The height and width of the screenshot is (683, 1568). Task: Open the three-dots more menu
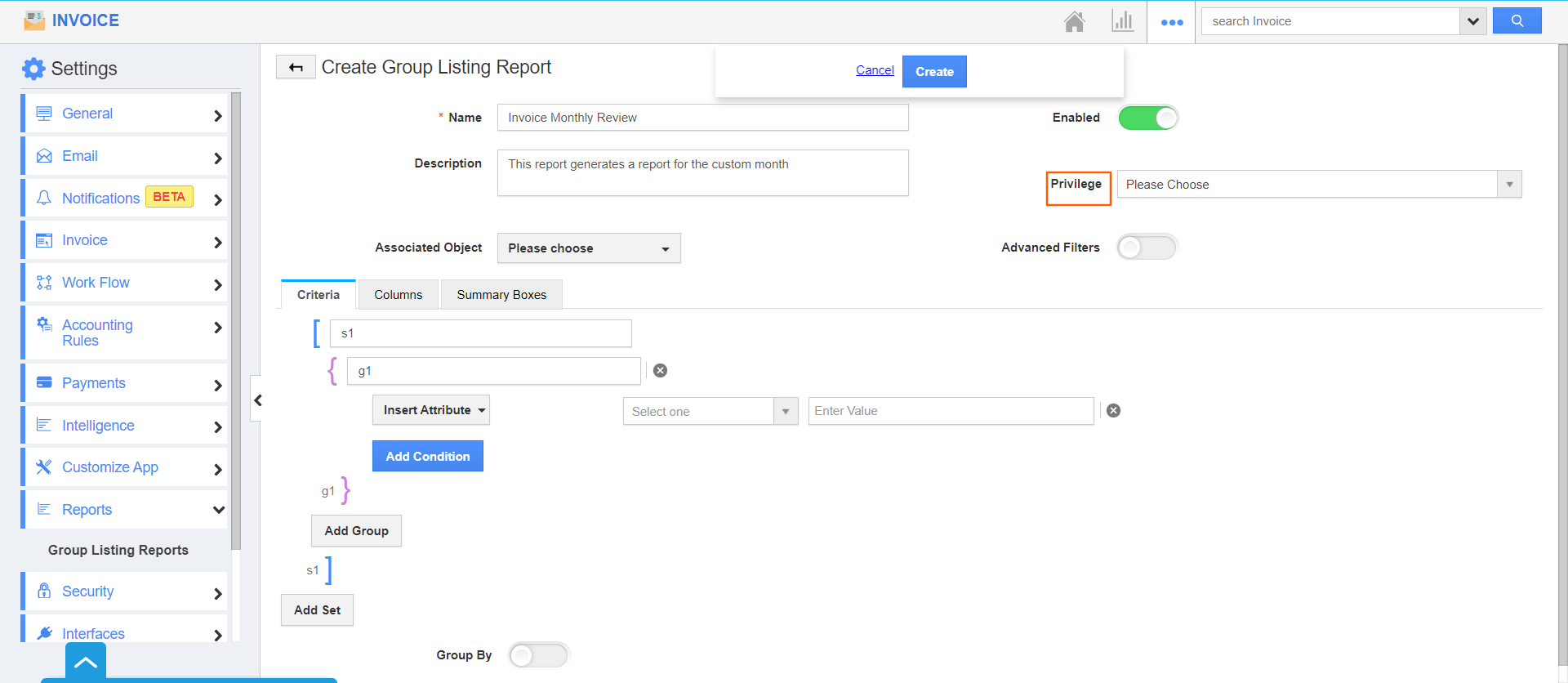pos(1171,22)
